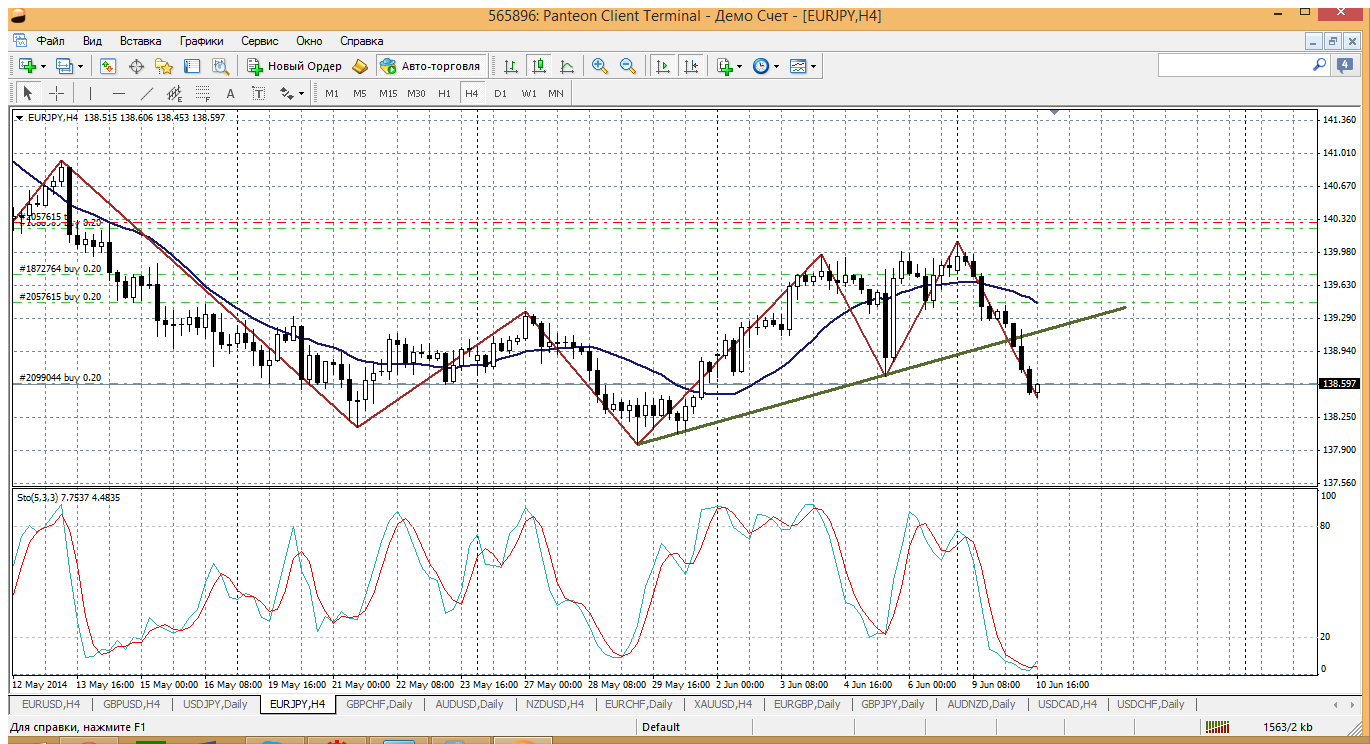Set timeframe to D1
This screenshot has height=744, width=1370.
[500, 93]
